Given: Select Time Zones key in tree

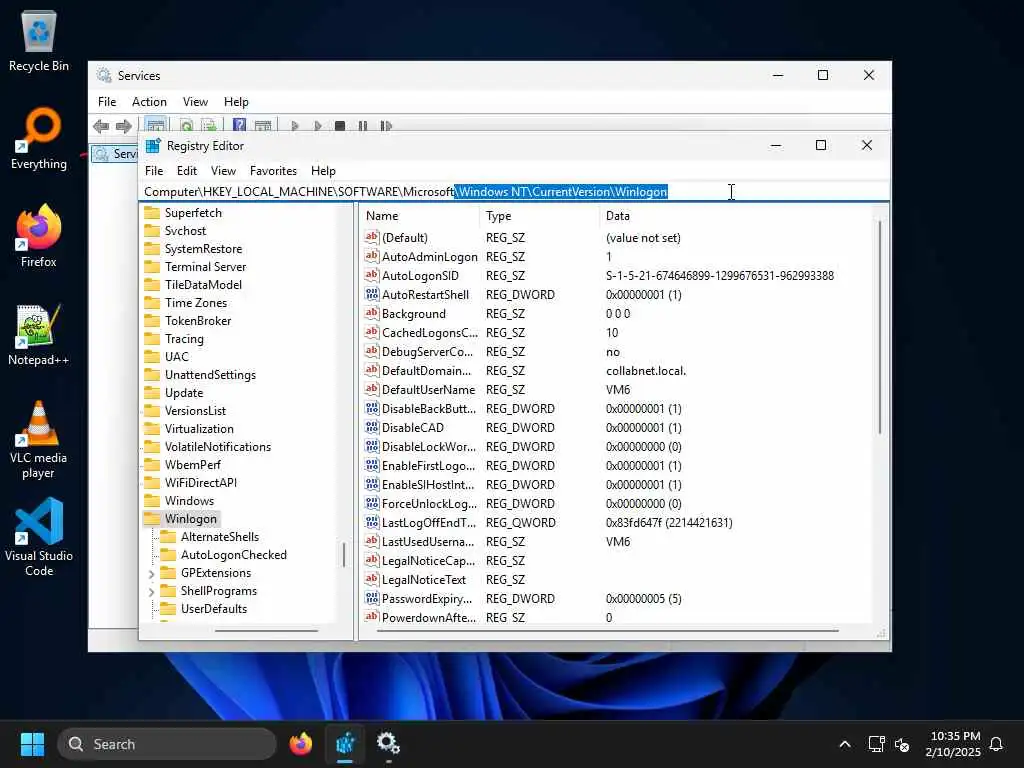Looking at the screenshot, I should [x=196, y=302].
